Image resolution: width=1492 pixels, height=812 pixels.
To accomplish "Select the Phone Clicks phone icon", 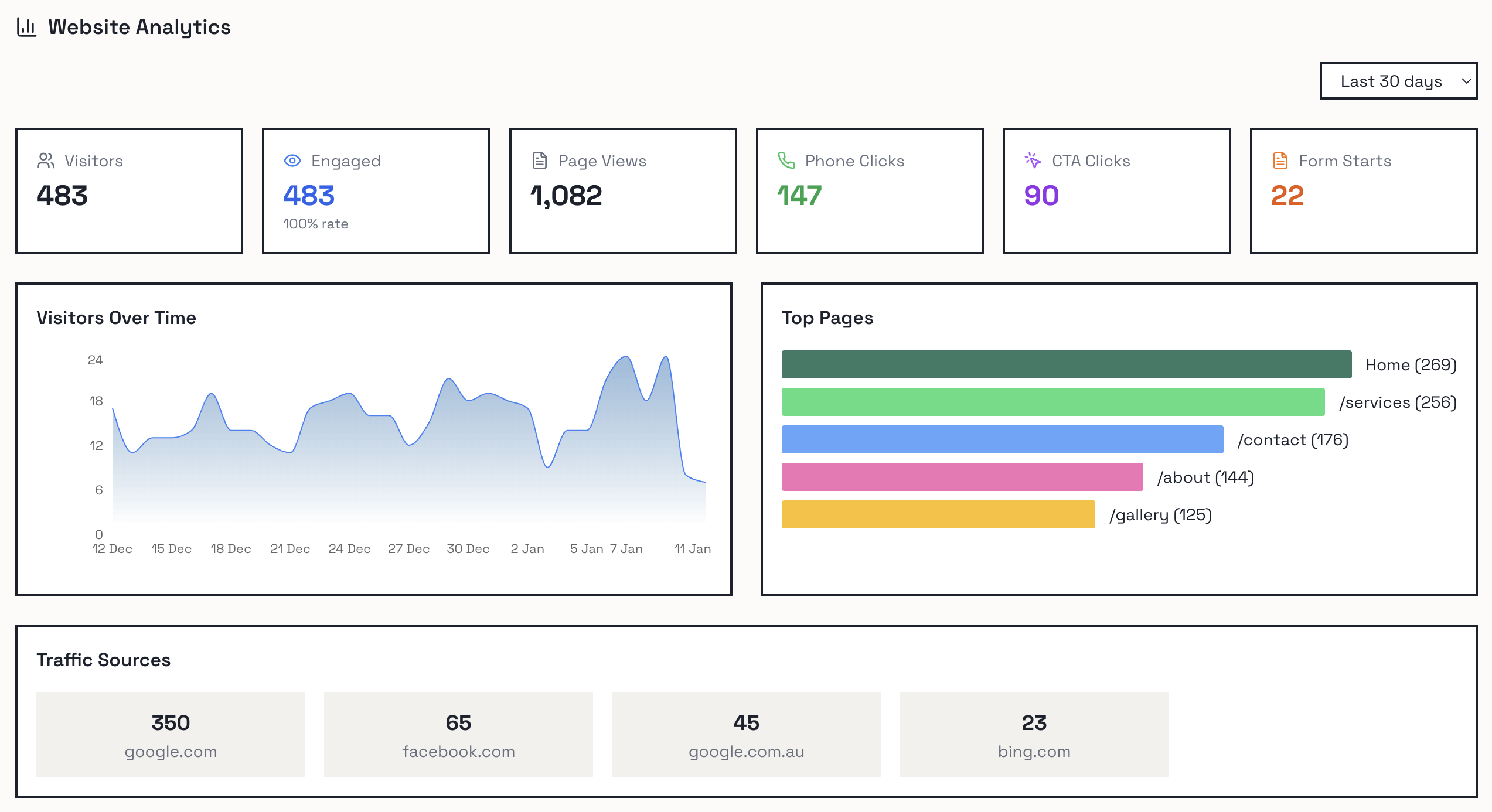I will 785,160.
